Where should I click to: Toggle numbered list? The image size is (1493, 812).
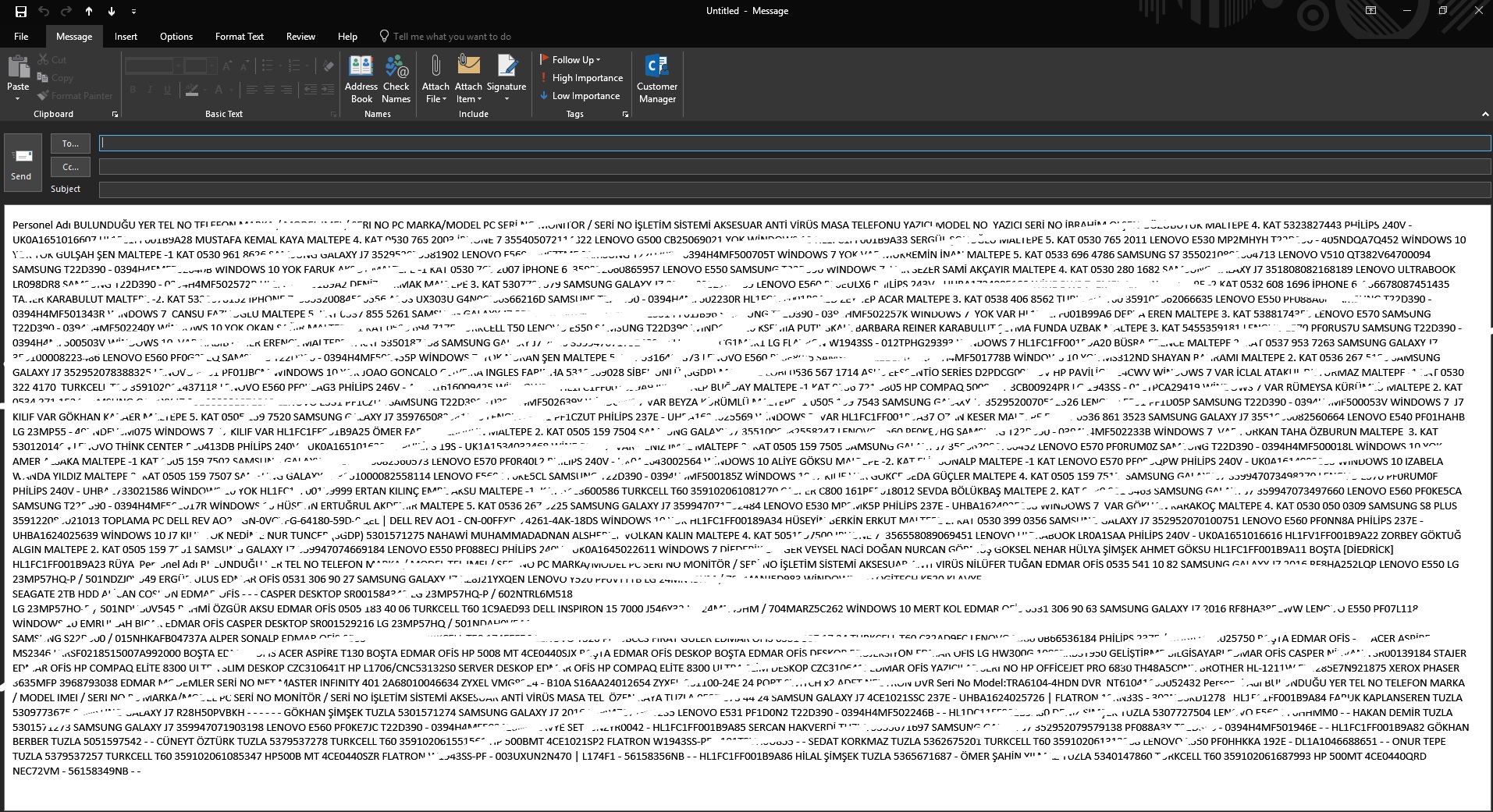tap(294, 66)
